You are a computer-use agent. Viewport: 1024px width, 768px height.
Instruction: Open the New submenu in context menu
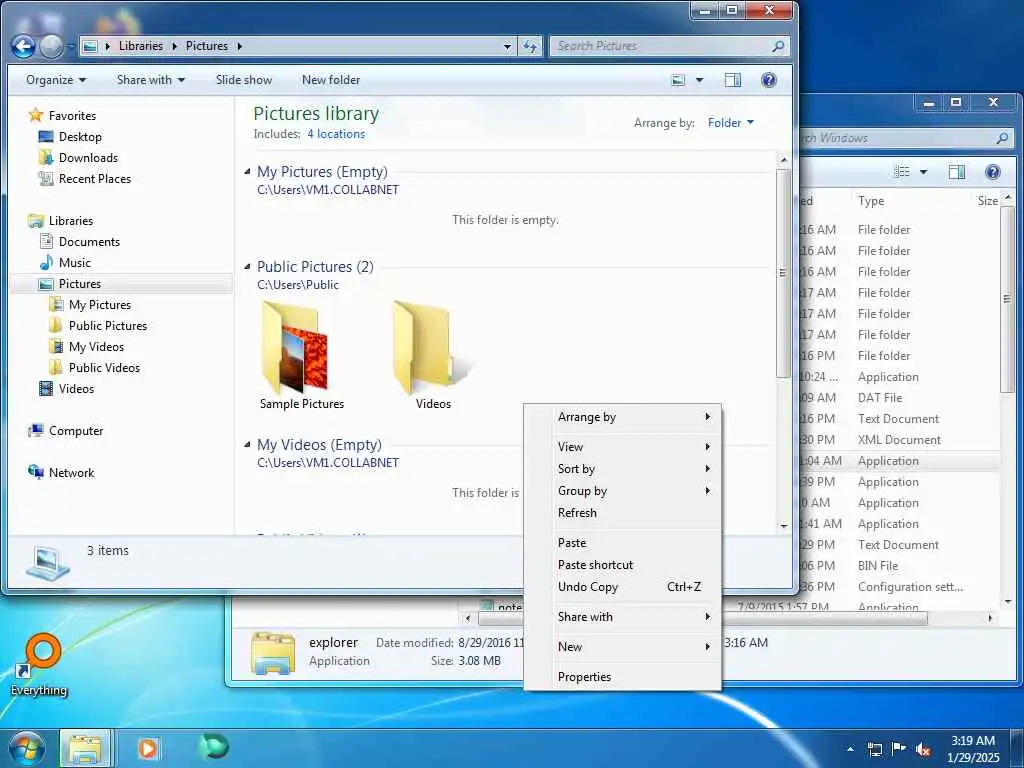[x=622, y=647]
